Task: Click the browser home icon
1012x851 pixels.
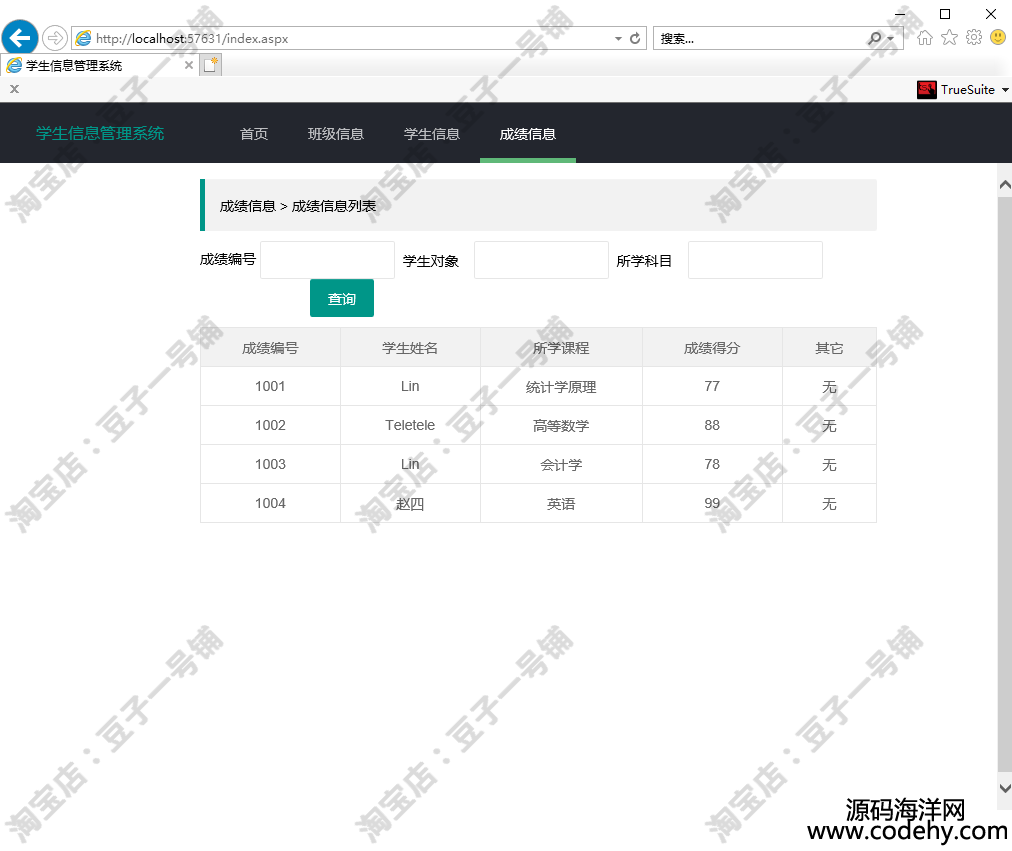Action: point(925,37)
